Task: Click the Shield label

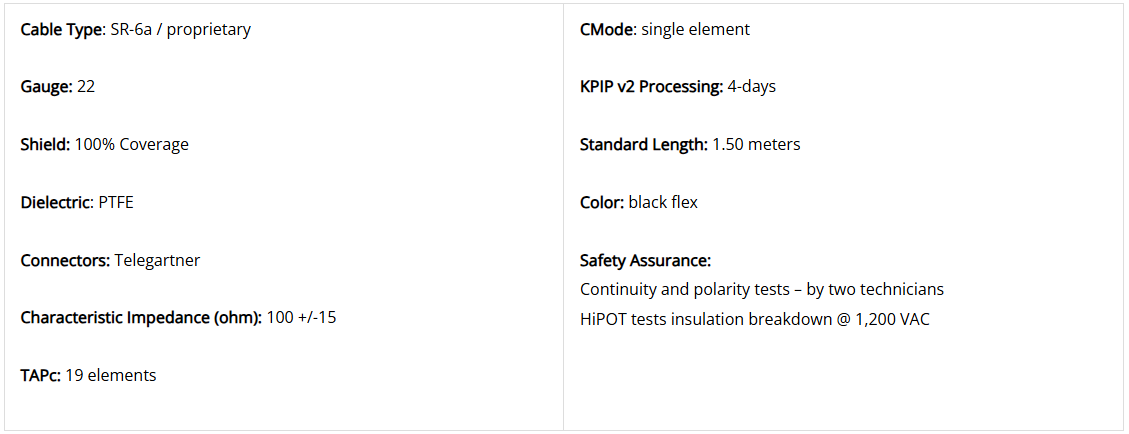Action: point(45,145)
